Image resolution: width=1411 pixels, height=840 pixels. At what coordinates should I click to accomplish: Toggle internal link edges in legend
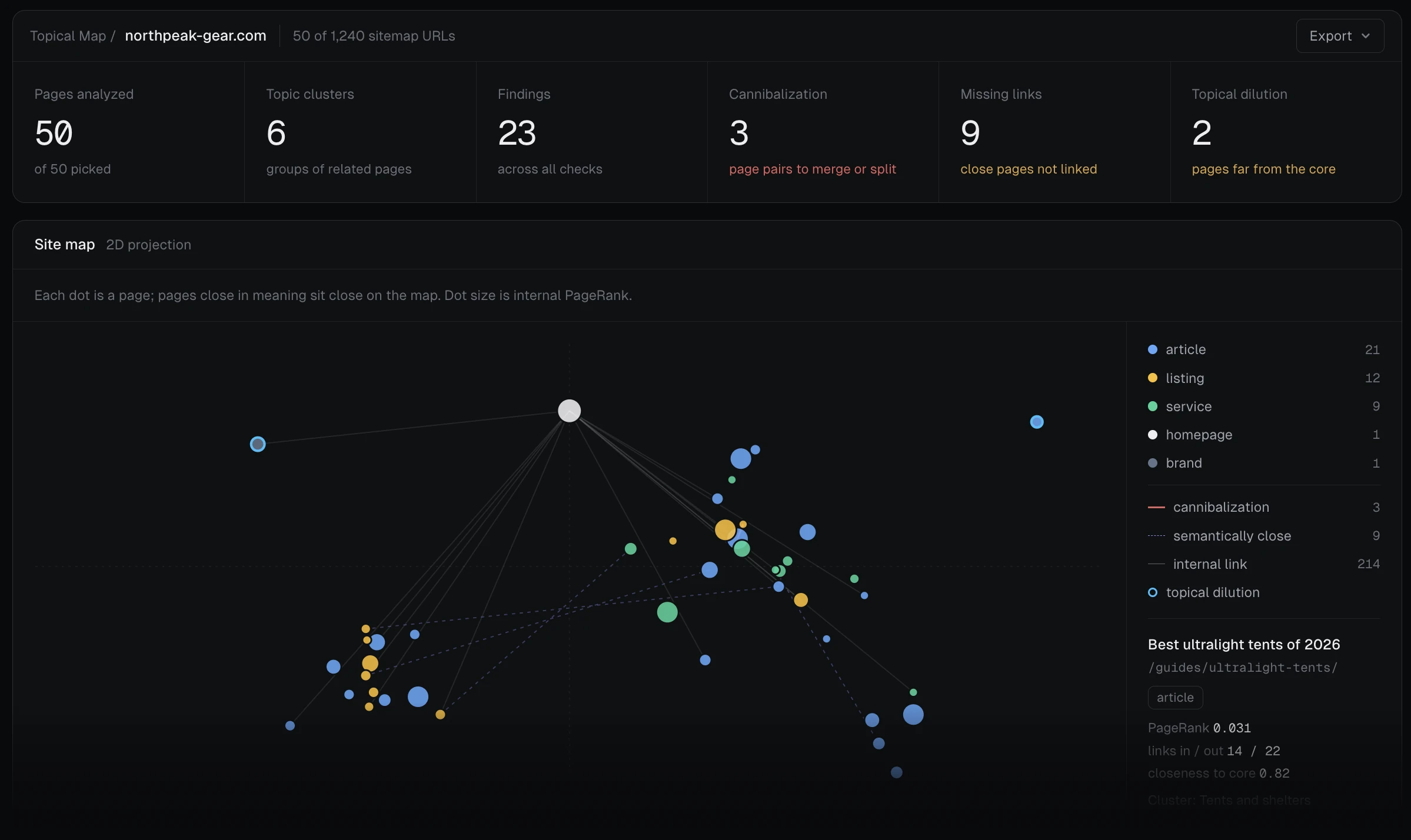(1263, 564)
